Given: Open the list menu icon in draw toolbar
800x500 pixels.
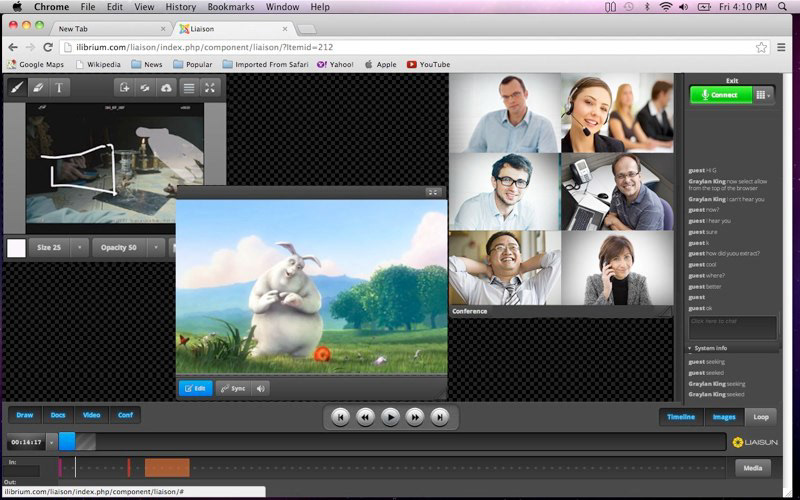Looking at the screenshot, I should coord(189,88).
